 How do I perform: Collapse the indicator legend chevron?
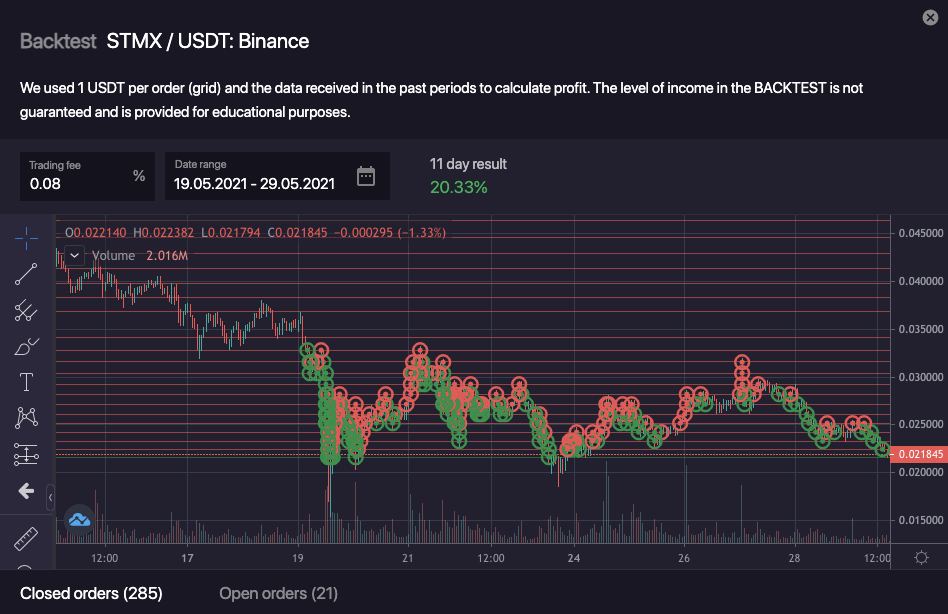75,255
